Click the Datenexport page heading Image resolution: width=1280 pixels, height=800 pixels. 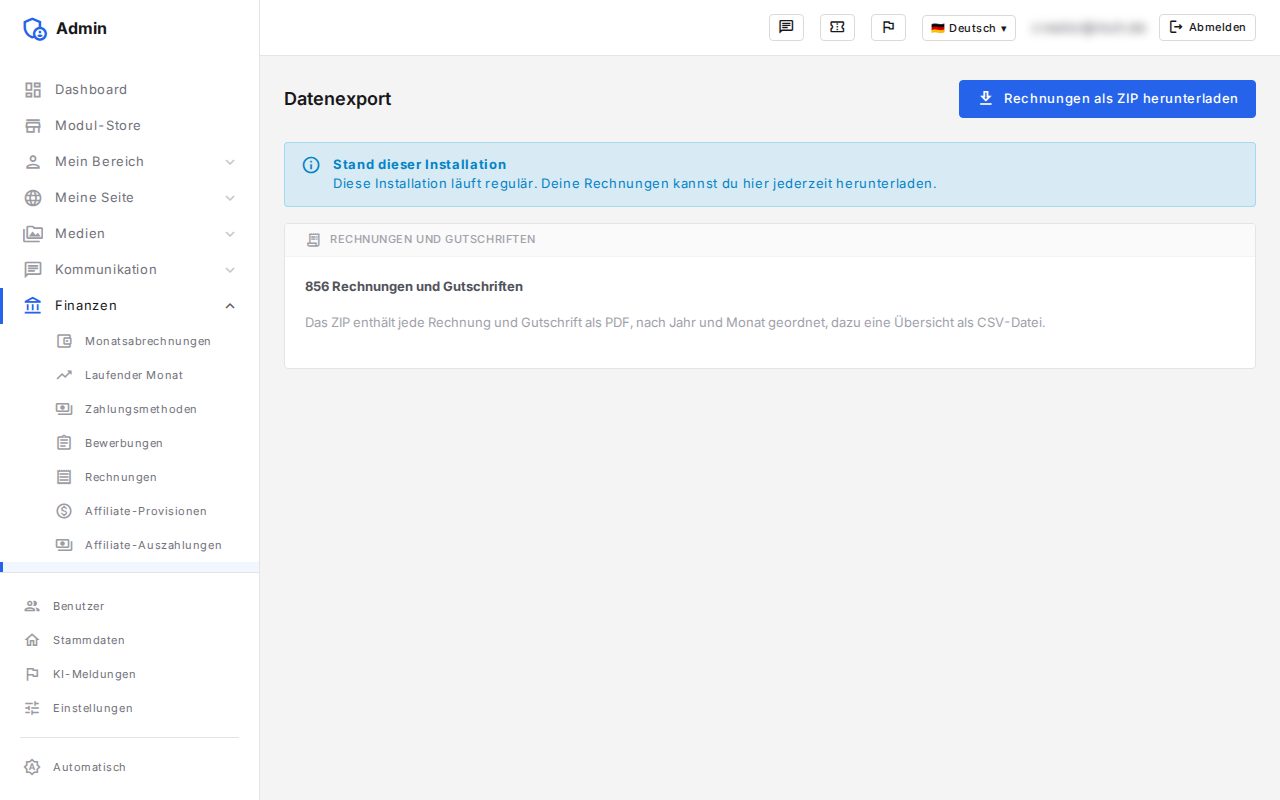pos(337,99)
